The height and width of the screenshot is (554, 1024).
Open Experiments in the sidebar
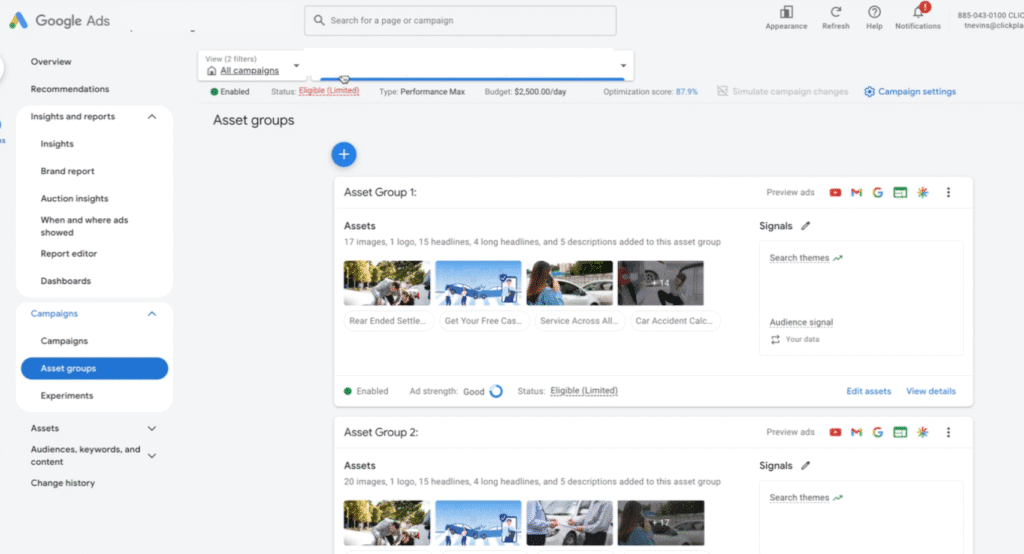point(67,396)
